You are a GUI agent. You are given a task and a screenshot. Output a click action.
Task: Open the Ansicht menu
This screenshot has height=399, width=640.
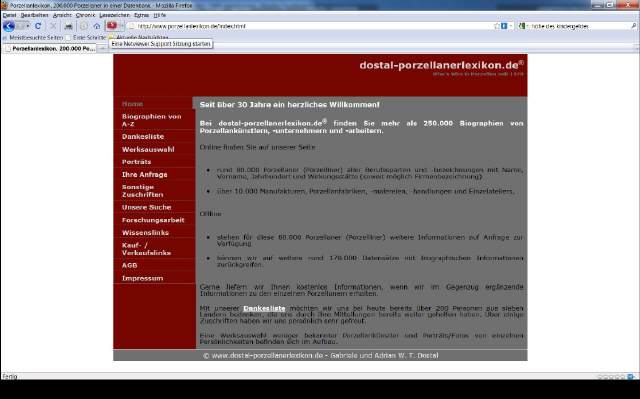click(x=62, y=15)
